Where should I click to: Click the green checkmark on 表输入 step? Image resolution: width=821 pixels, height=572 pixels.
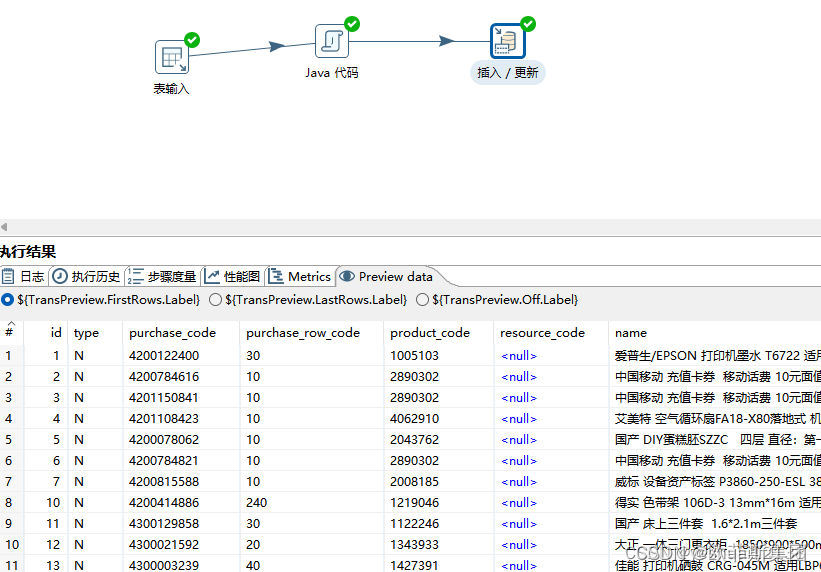point(192,40)
